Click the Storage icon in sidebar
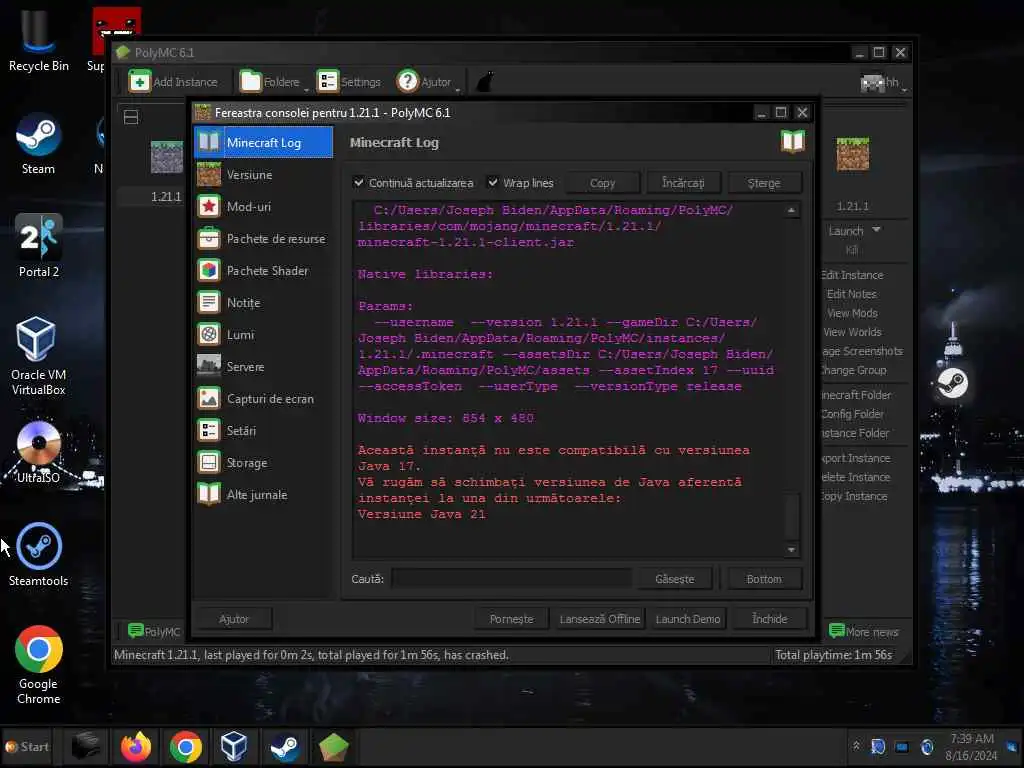The height and width of the screenshot is (768, 1024). (209, 462)
